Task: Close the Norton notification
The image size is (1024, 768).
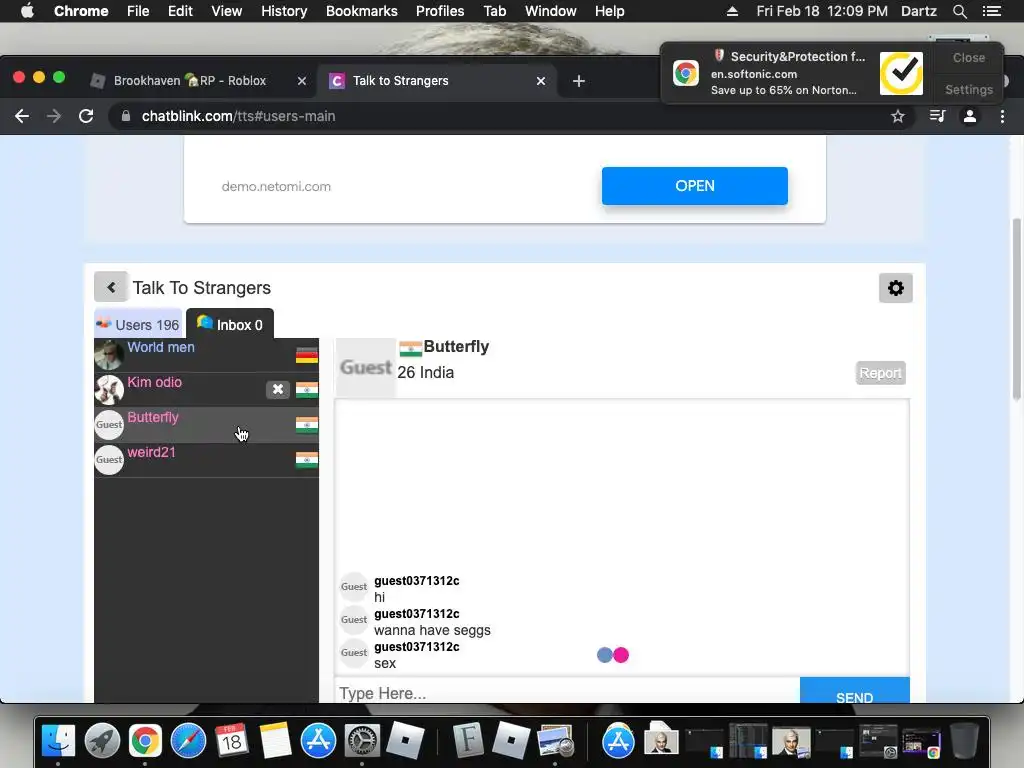Action: (968, 57)
